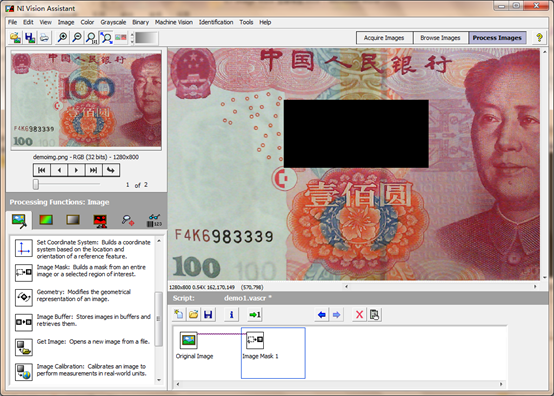Screen dimensions: 554x396
Task: Jump to first image in browser
Action: point(42,170)
